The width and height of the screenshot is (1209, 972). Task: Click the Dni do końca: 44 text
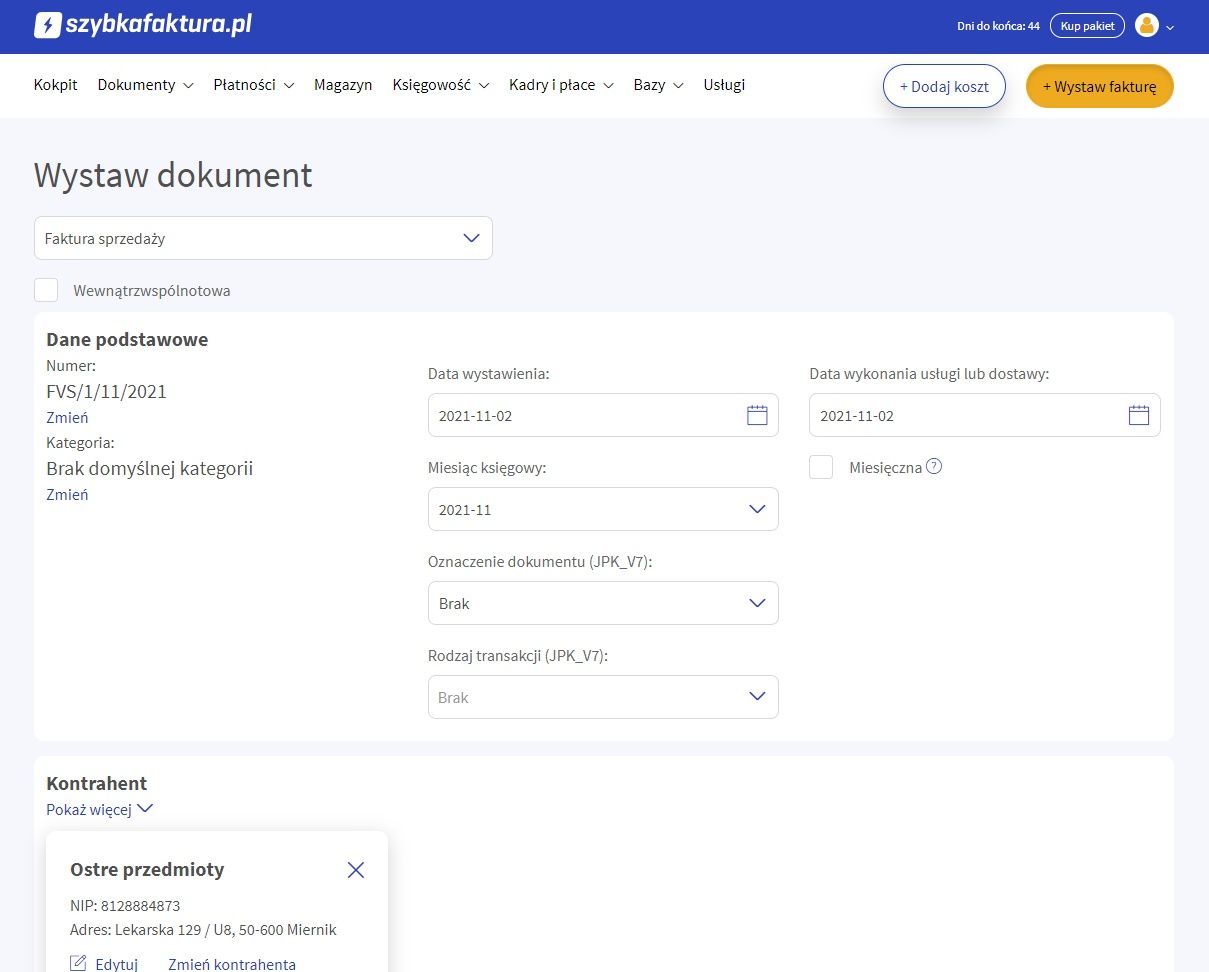coord(998,26)
